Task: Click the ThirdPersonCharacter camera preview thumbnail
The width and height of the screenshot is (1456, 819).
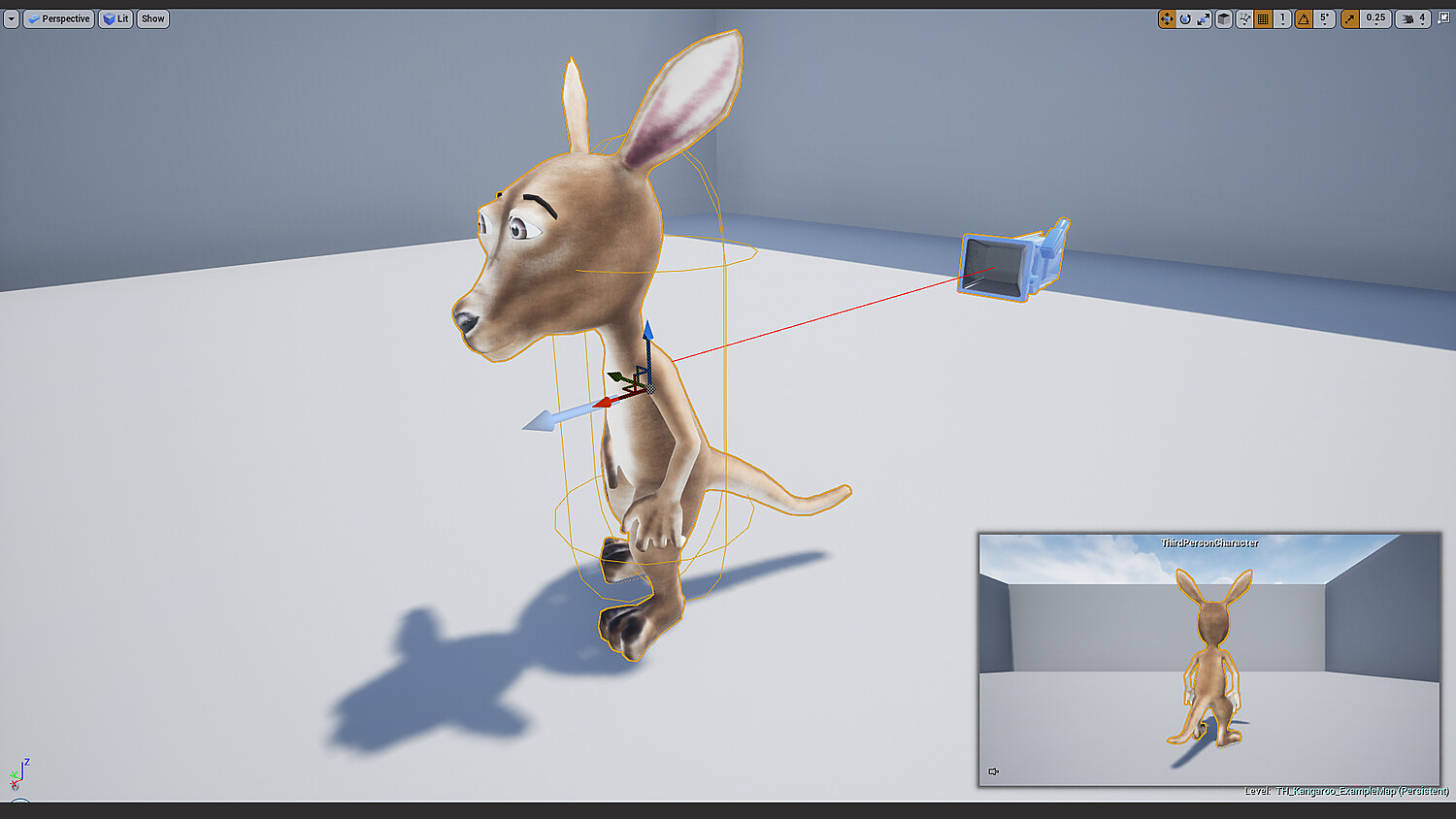Action: tap(1209, 659)
